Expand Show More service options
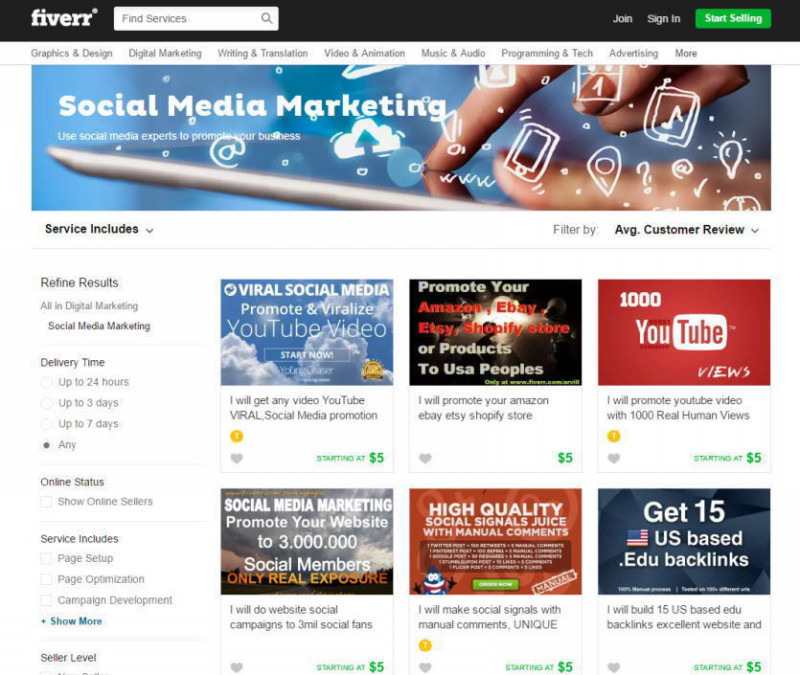 pyautogui.click(x=71, y=621)
